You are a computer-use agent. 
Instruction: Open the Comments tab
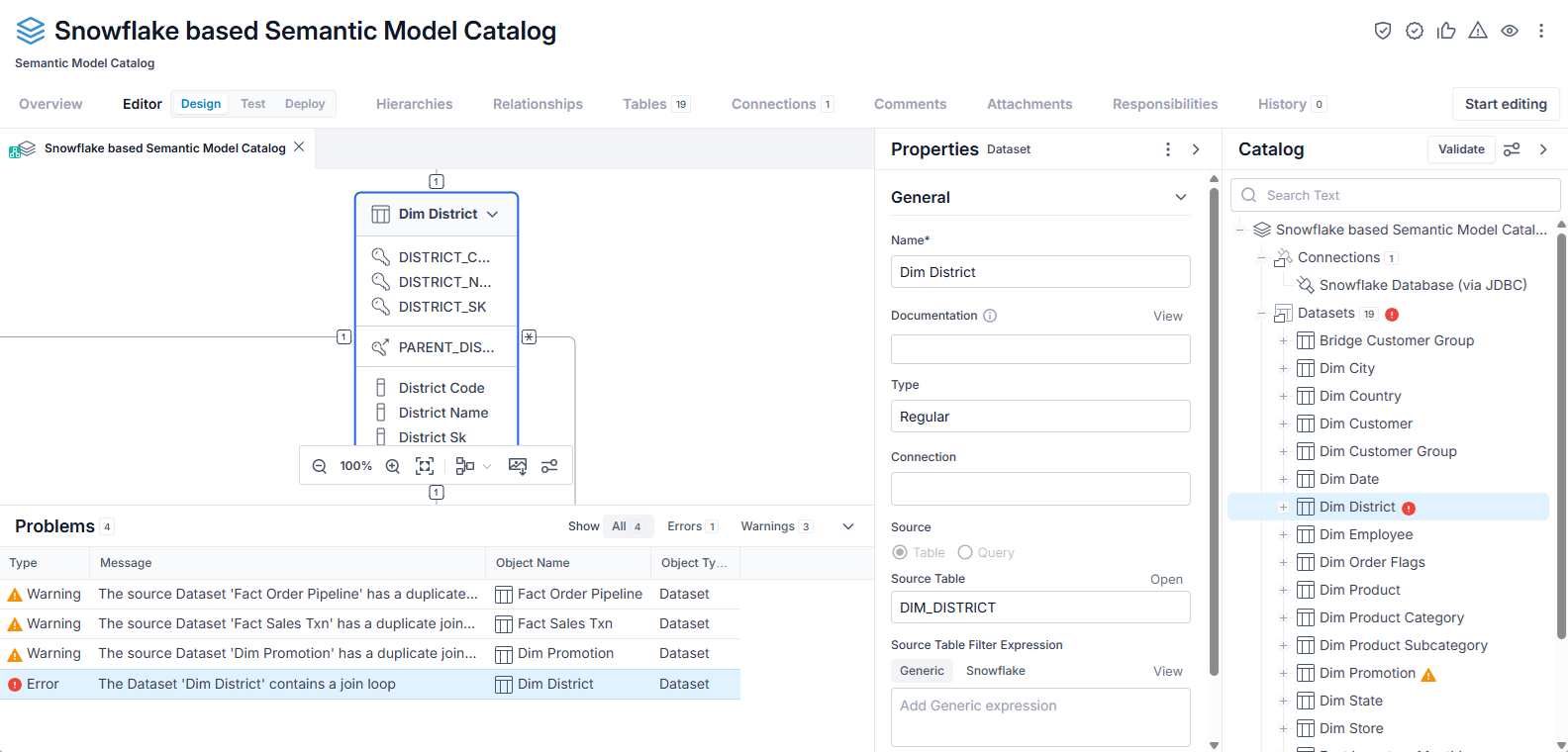tap(910, 104)
